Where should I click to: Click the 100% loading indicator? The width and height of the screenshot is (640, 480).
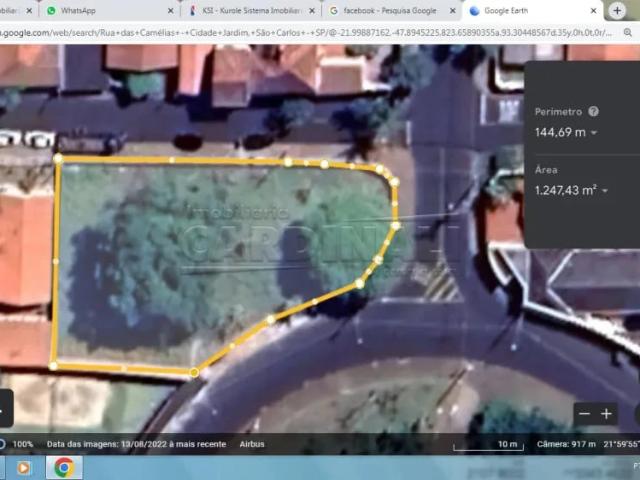[19, 444]
